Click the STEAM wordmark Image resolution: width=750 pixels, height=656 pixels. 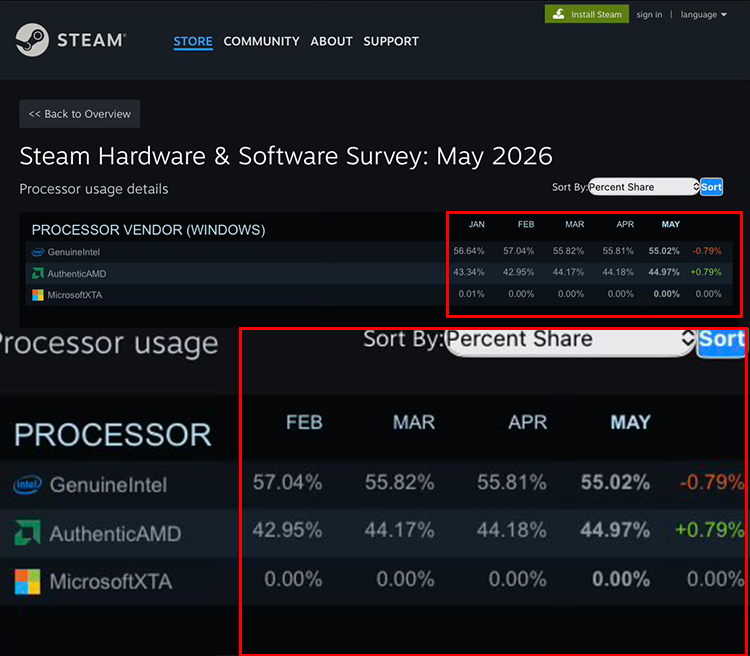(x=91, y=40)
